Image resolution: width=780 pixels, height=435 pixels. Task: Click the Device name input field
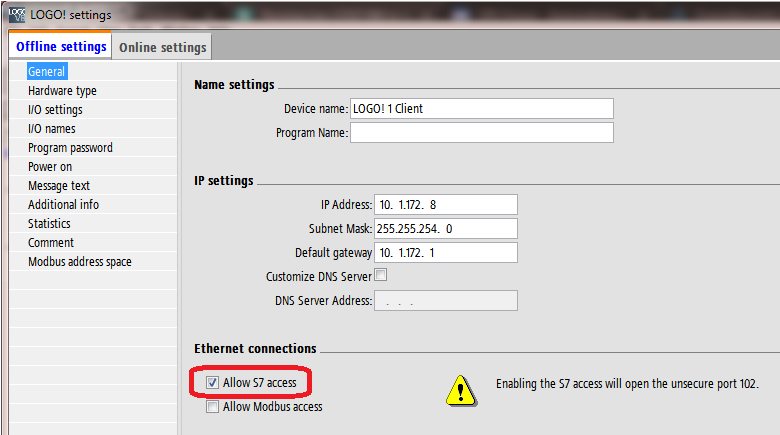pos(482,109)
